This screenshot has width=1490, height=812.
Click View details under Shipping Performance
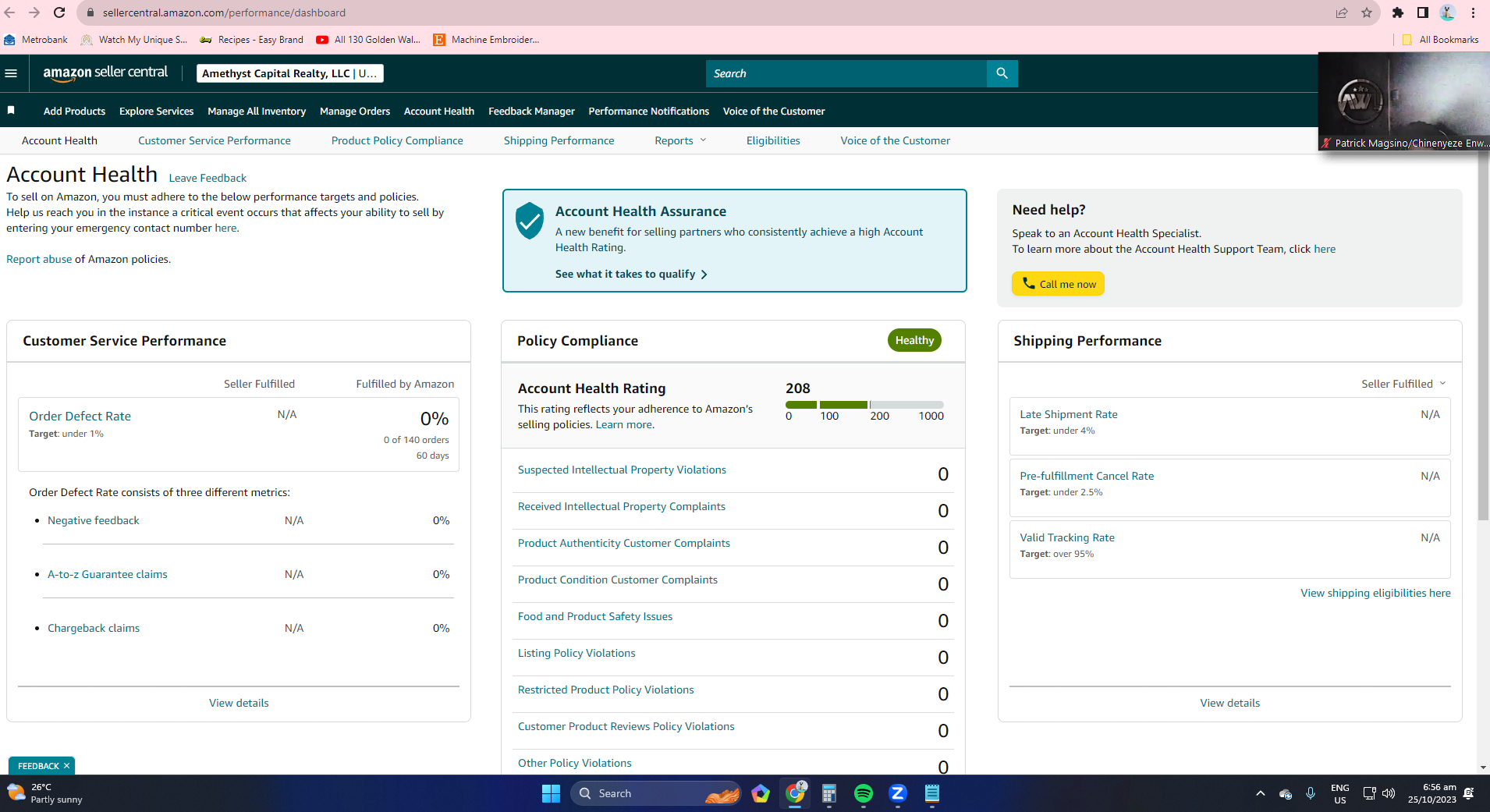(x=1229, y=703)
